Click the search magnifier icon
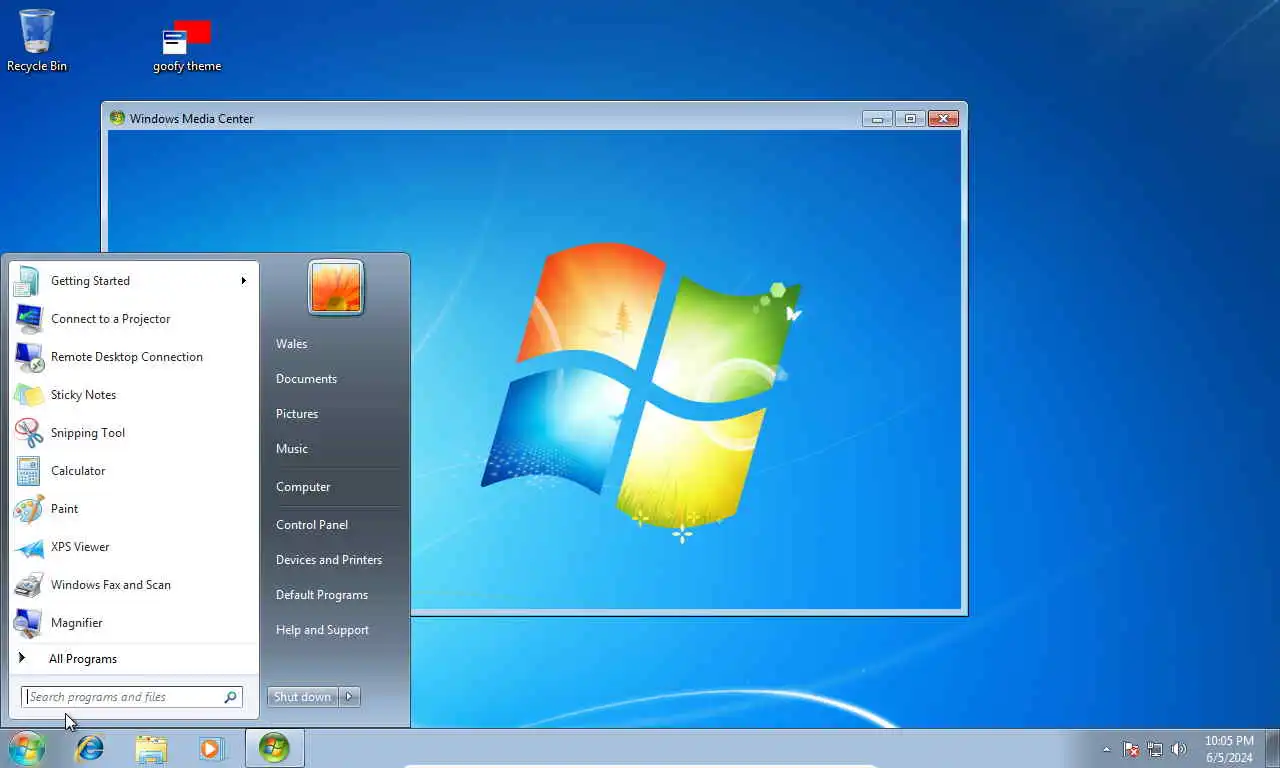This screenshot has height=768, width=1280. click(230, 697)
